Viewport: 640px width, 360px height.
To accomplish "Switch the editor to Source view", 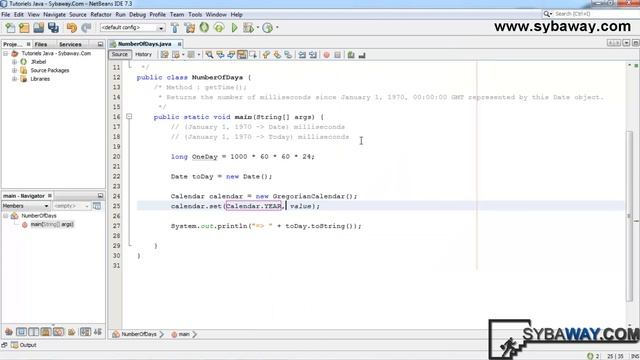I will click(x=120, y=54).
